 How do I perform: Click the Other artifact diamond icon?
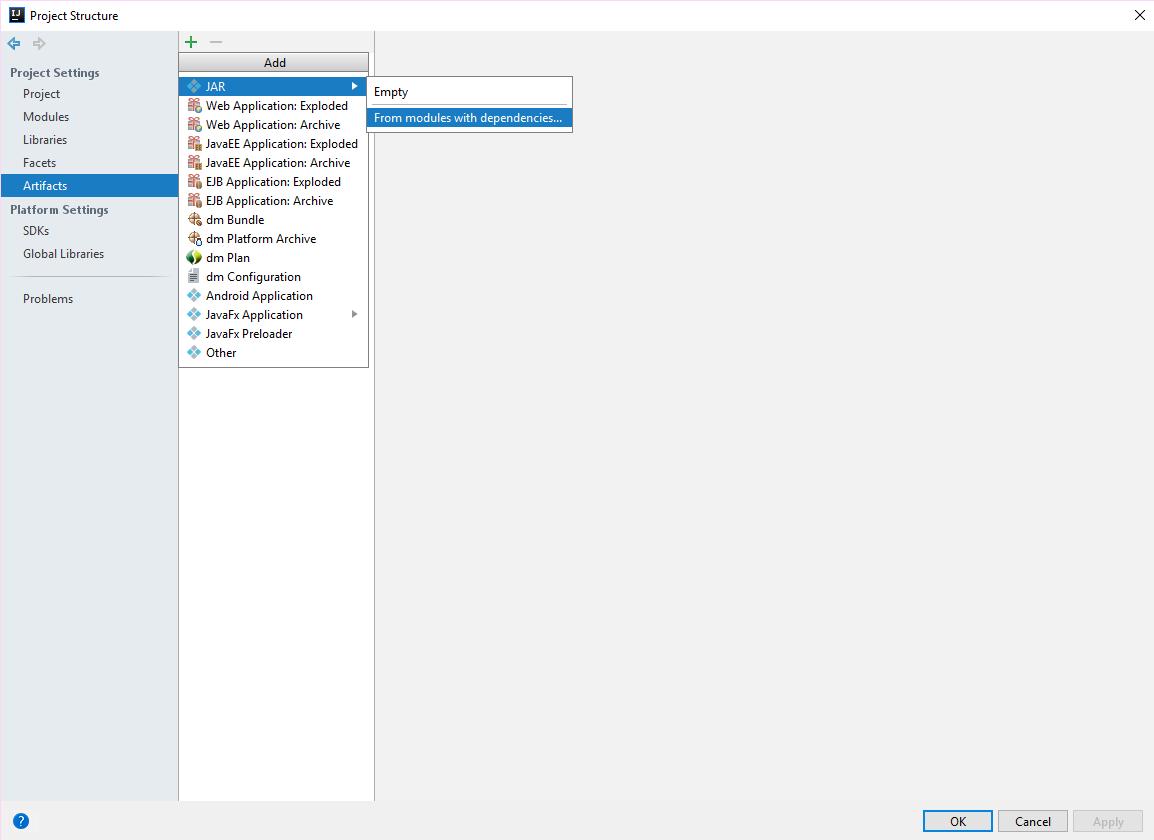(x=194, y=353)
